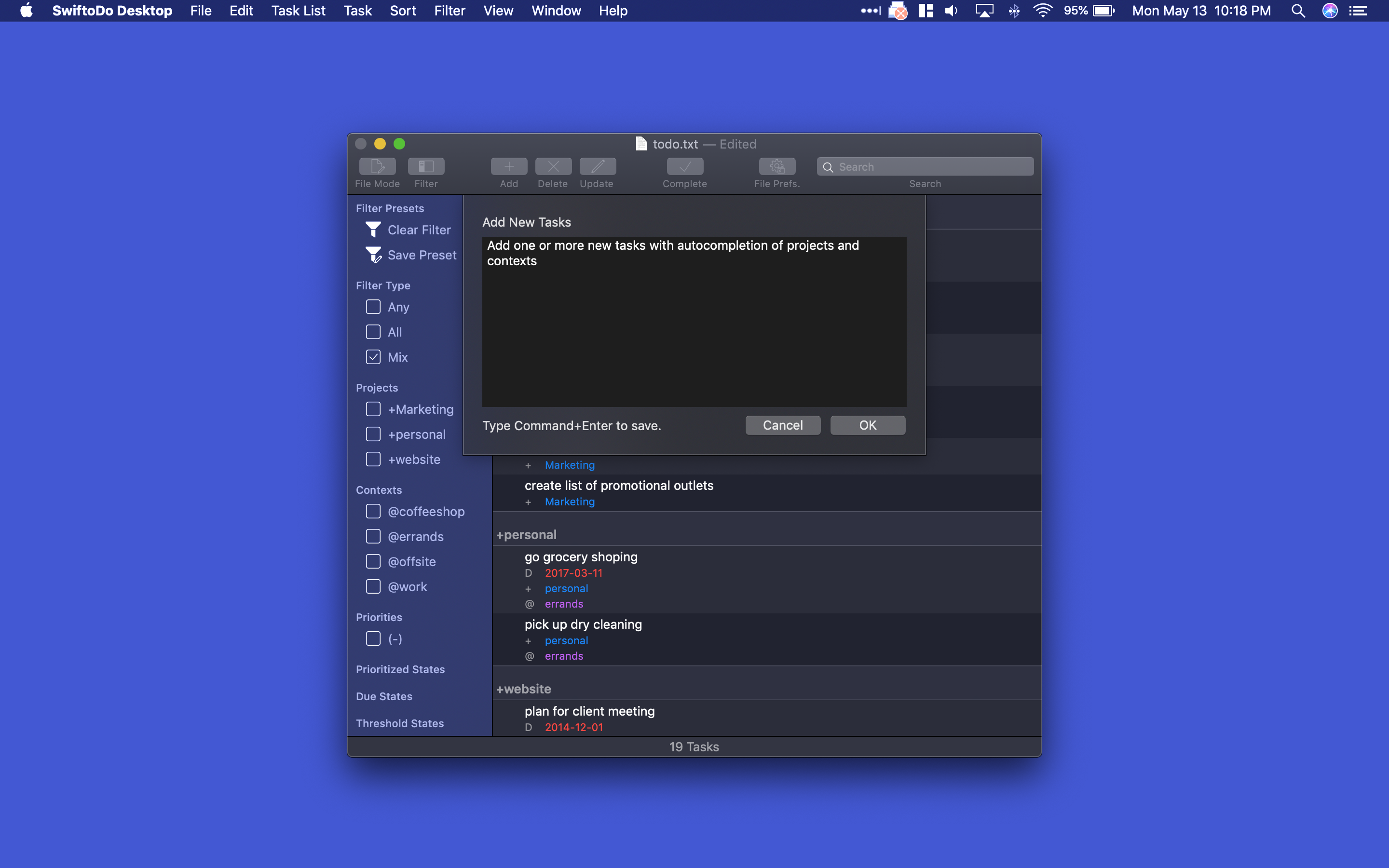Open the Filter panel toggle icon

(426, 166)
